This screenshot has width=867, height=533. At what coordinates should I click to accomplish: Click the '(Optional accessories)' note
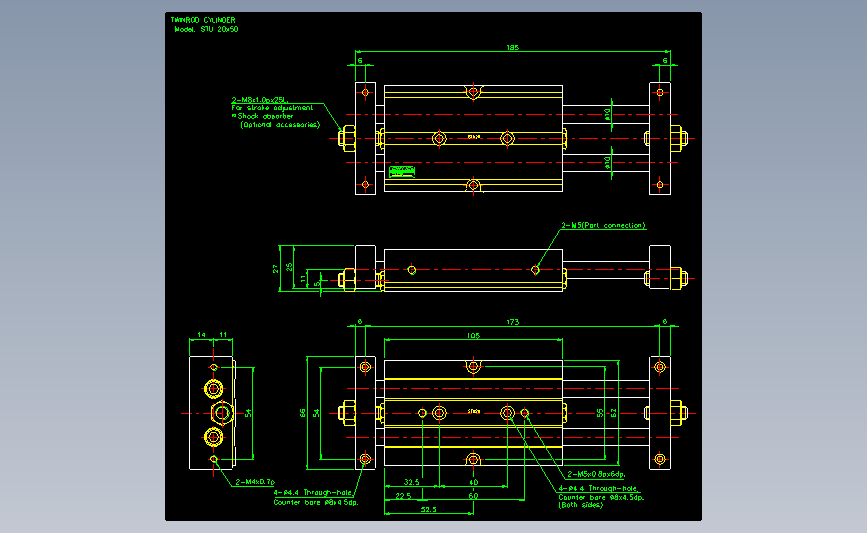click(x=280, y=125)
